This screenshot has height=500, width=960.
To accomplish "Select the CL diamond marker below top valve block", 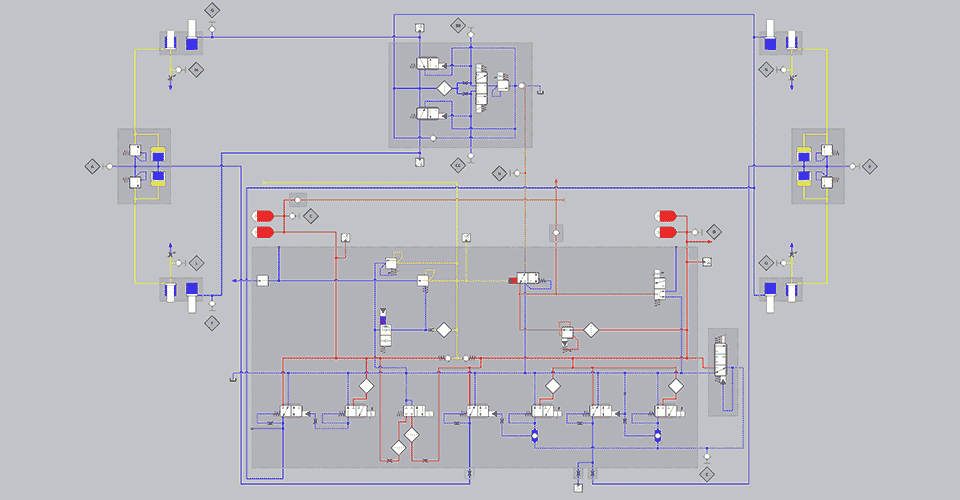I will click(458, 164).
